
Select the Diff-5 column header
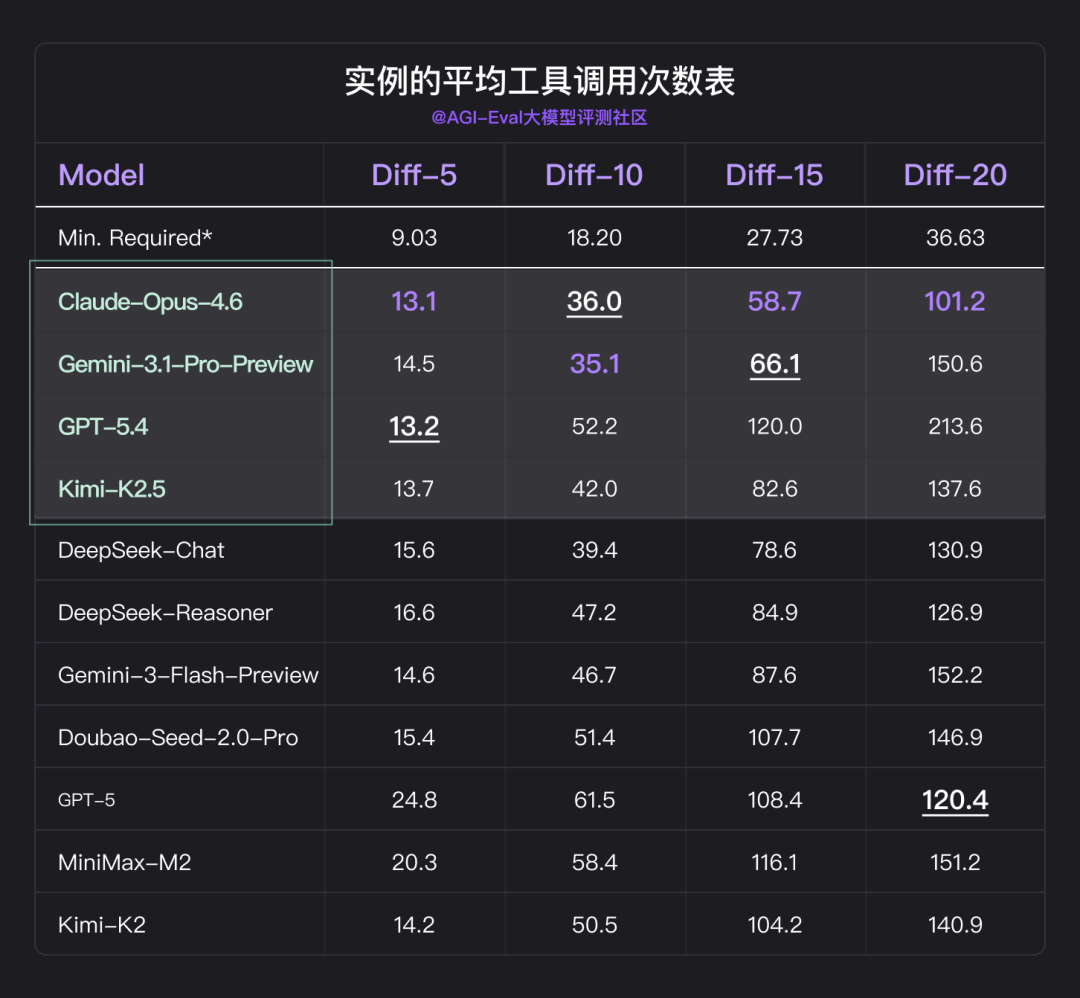(x=414, y=175)
